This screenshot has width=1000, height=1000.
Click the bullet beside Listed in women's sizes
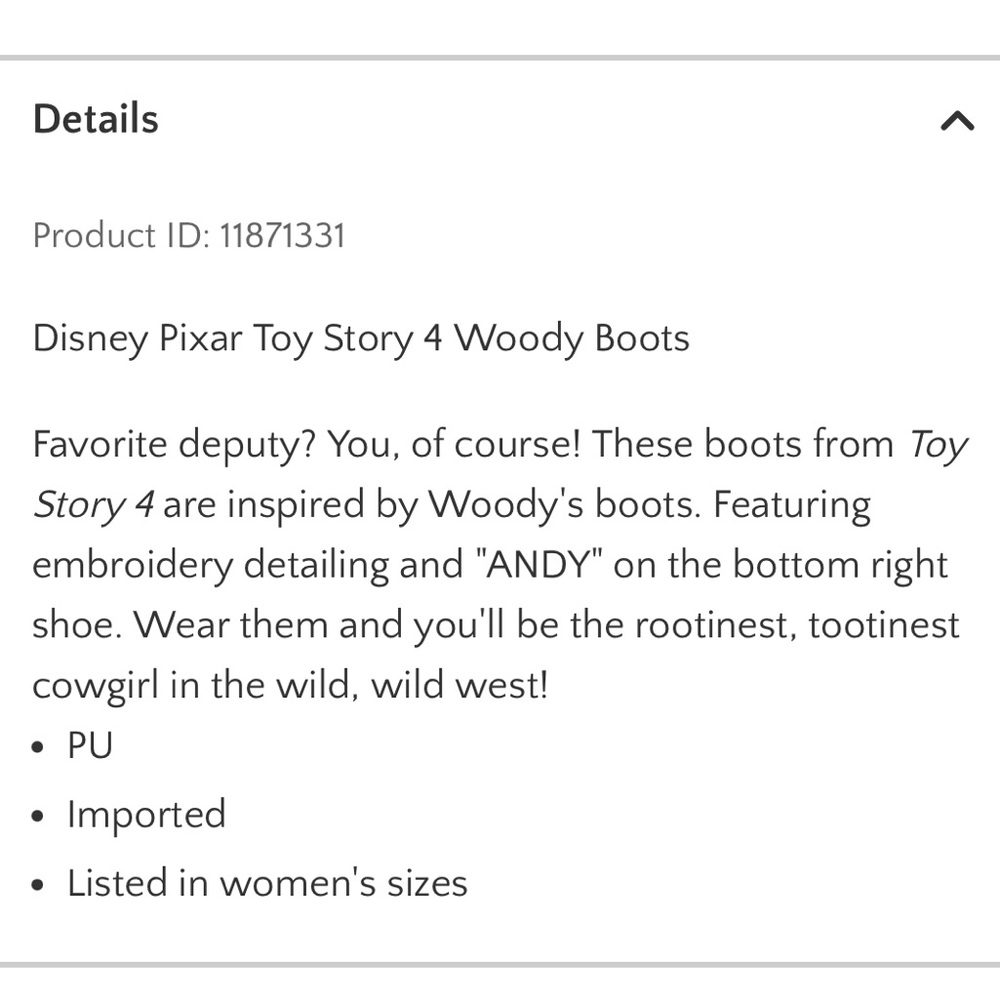click(x=39, y=885)
